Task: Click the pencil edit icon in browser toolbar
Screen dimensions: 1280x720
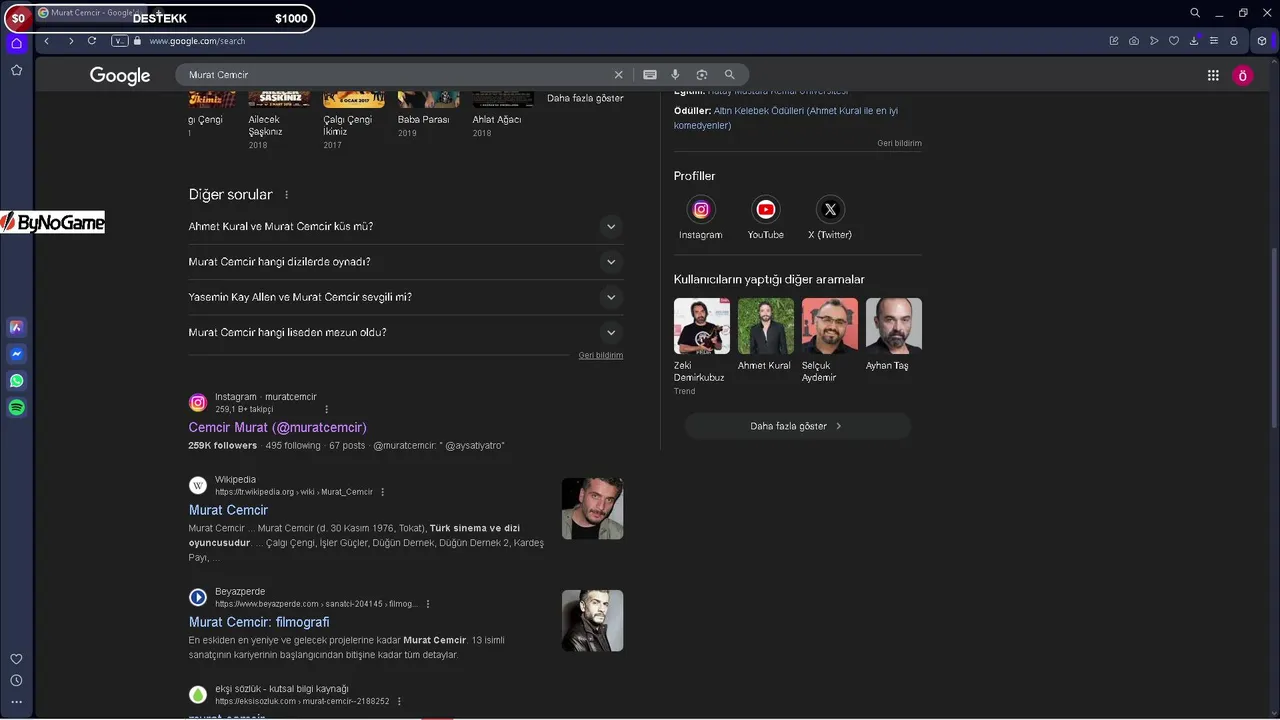Action: pyautogui.click(x=1114, y=41)
